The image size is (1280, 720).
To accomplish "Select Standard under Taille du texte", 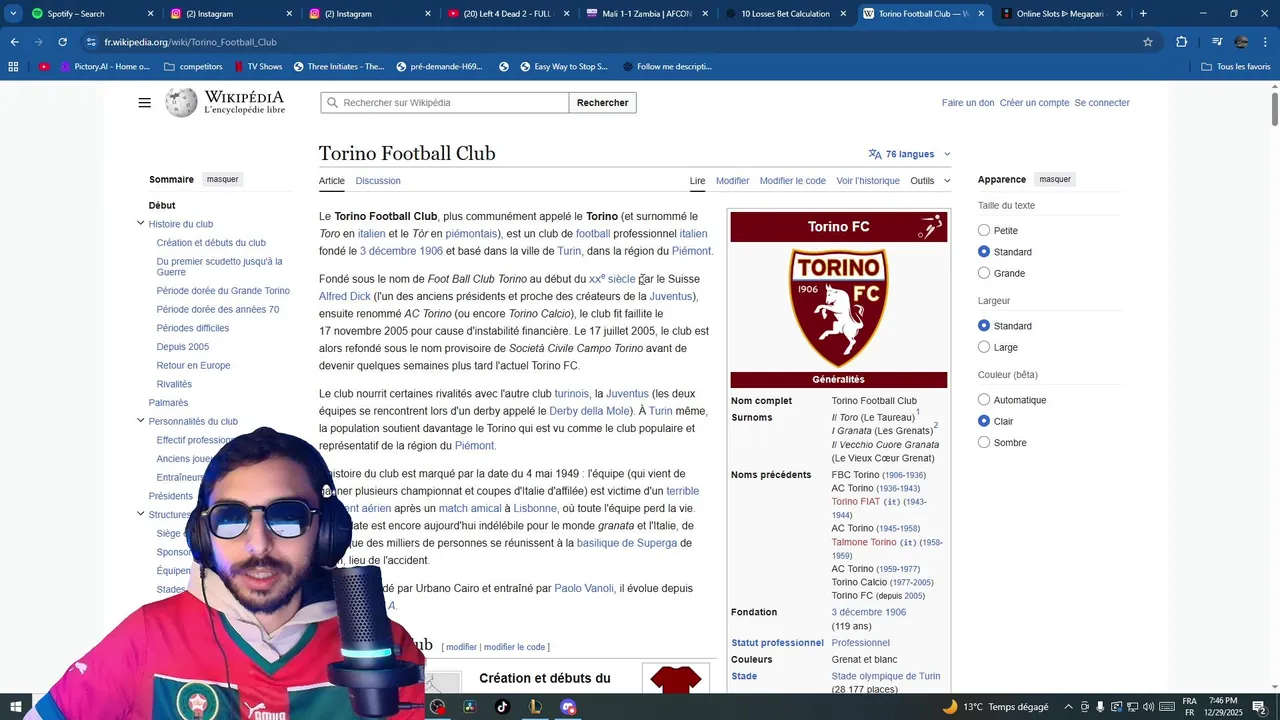I will click(x=984, y=252).
